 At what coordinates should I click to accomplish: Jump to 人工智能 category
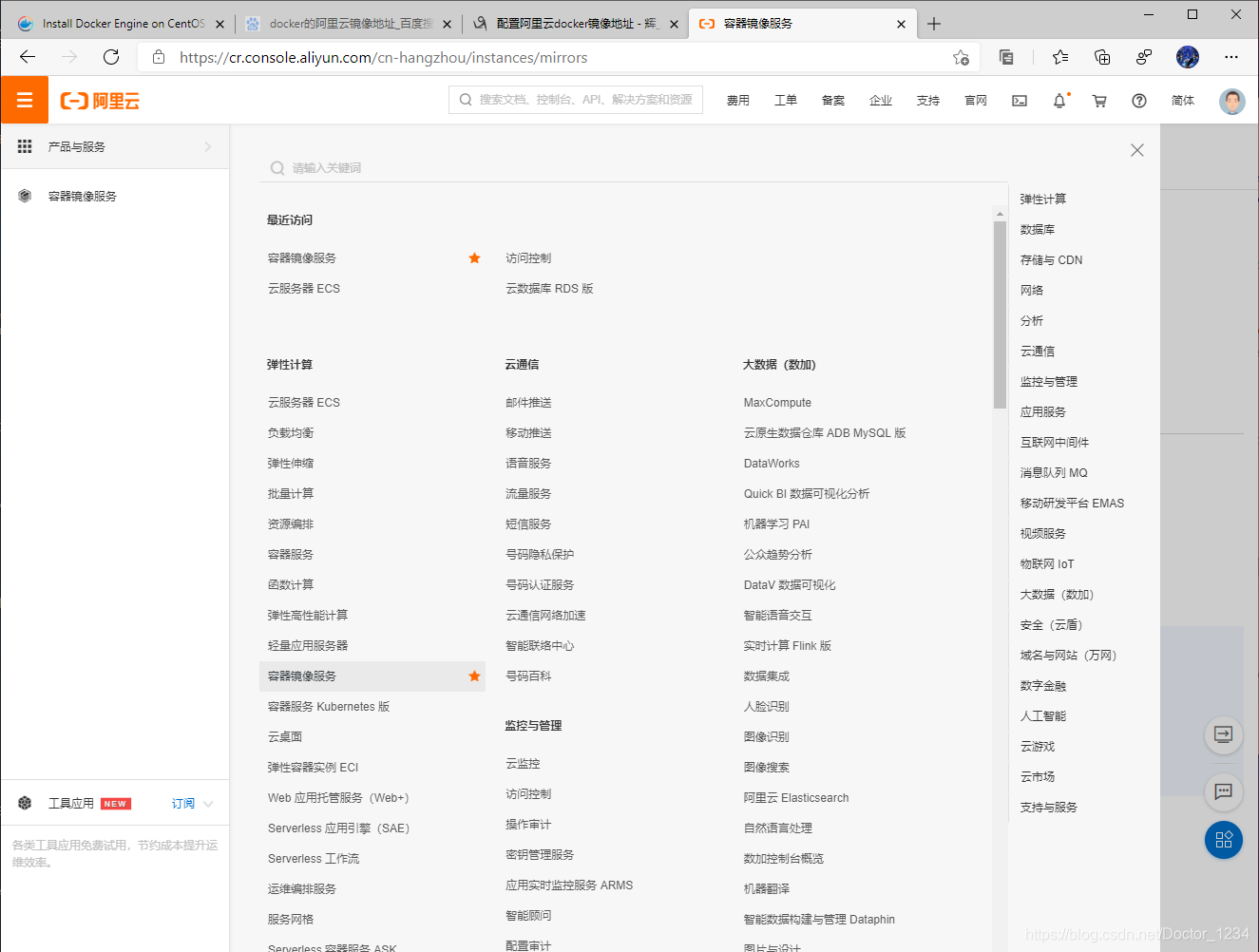coord(1043,716)
